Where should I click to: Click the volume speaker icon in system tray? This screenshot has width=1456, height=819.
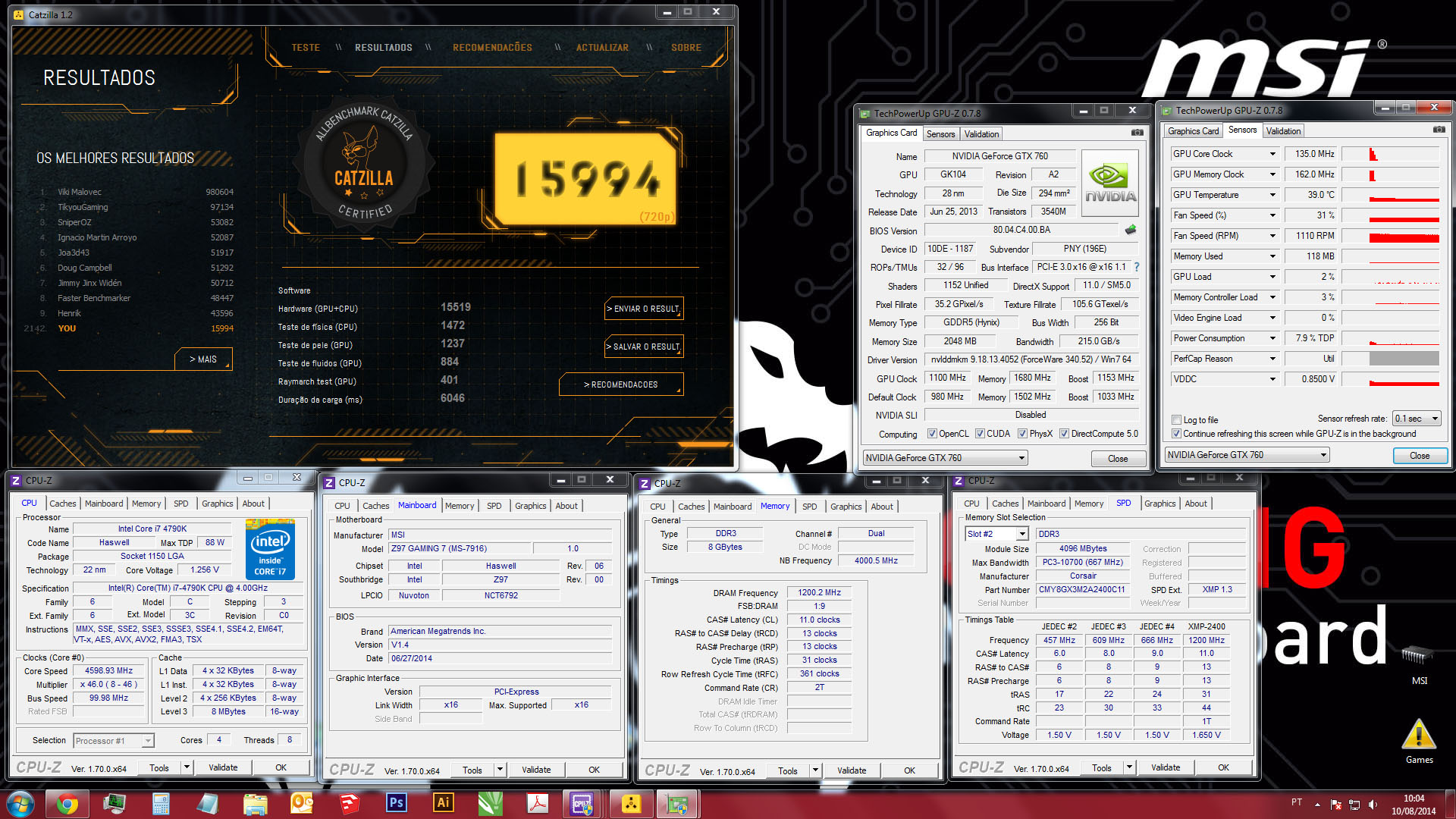point(1373,805)
